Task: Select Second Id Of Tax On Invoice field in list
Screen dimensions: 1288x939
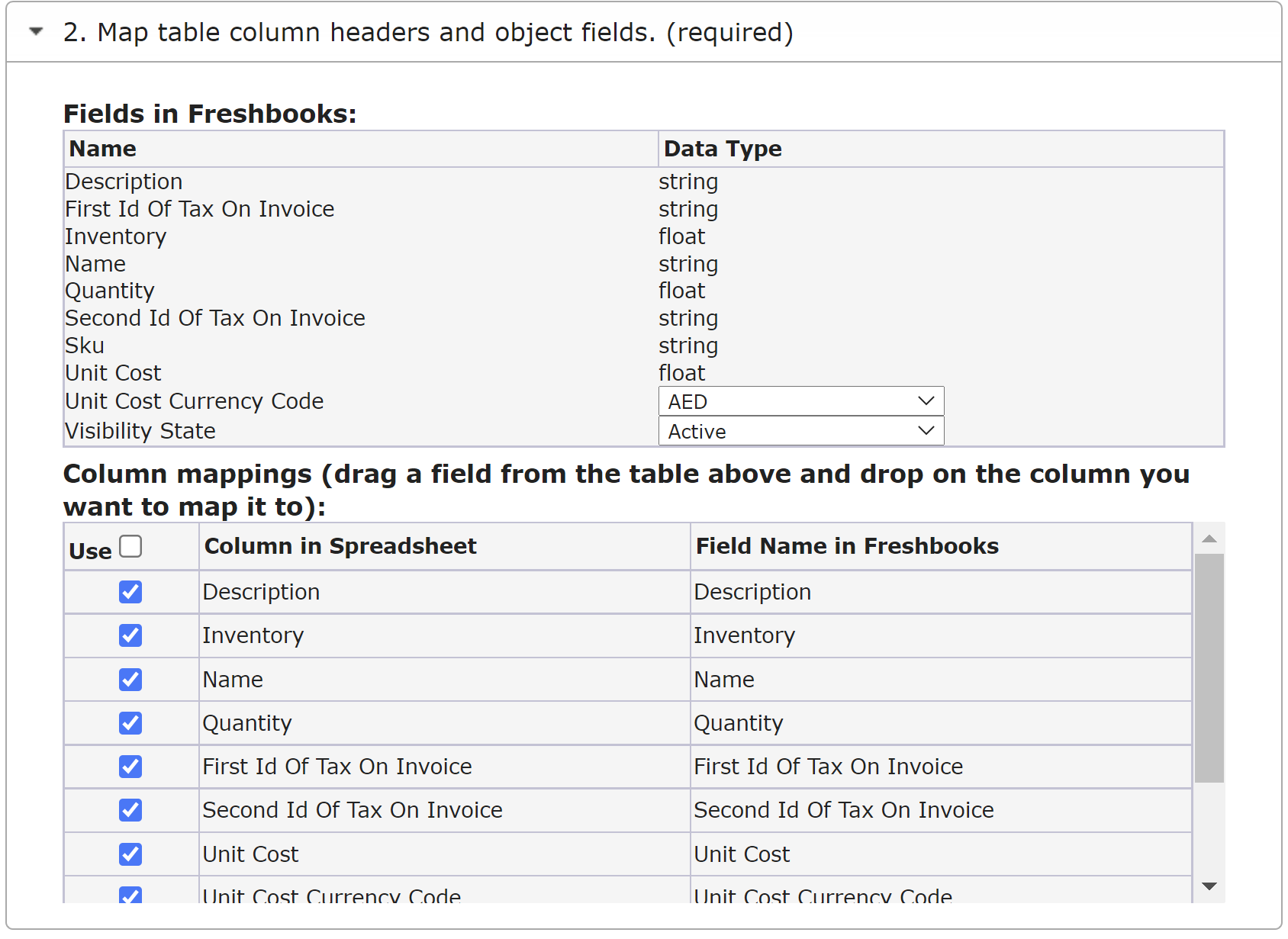Action: pyautogui.click(x=215, y=318)
